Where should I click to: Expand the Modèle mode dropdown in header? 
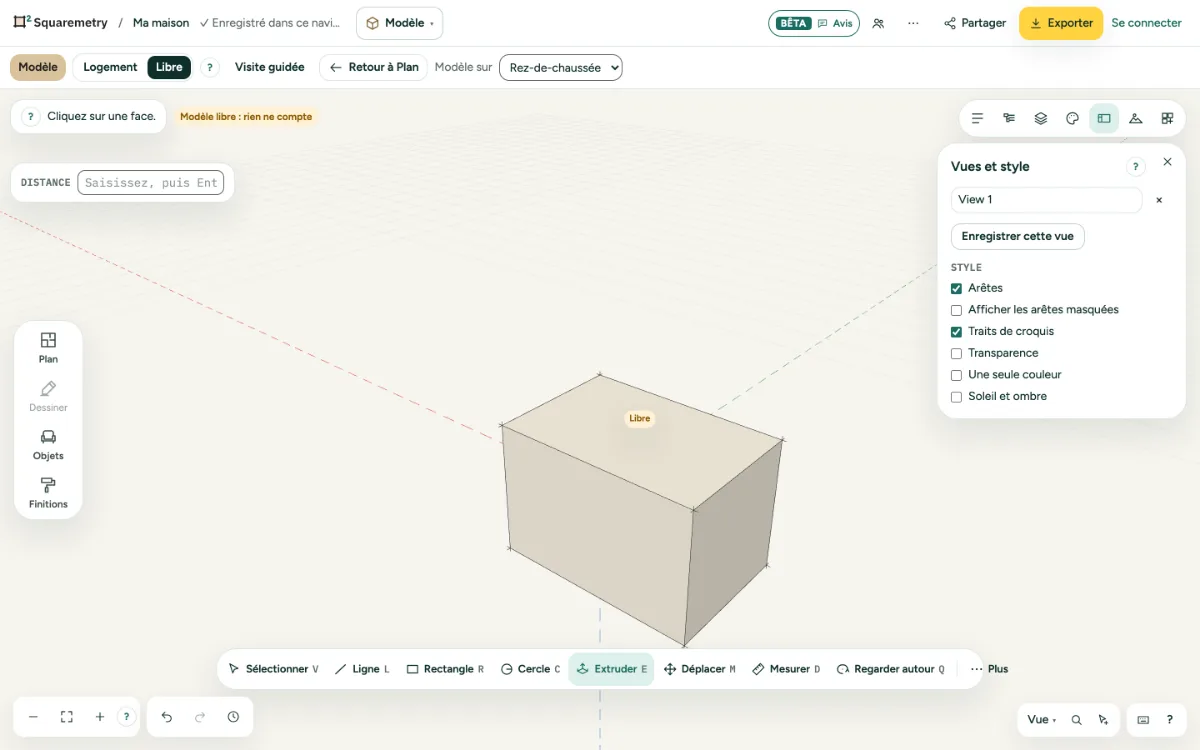point(399,23)
